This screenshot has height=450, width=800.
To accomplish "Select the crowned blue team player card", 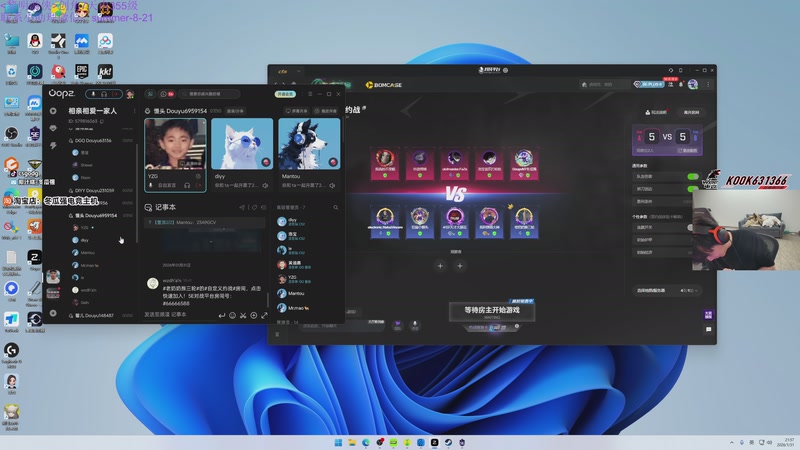I will tap(524, 222).
